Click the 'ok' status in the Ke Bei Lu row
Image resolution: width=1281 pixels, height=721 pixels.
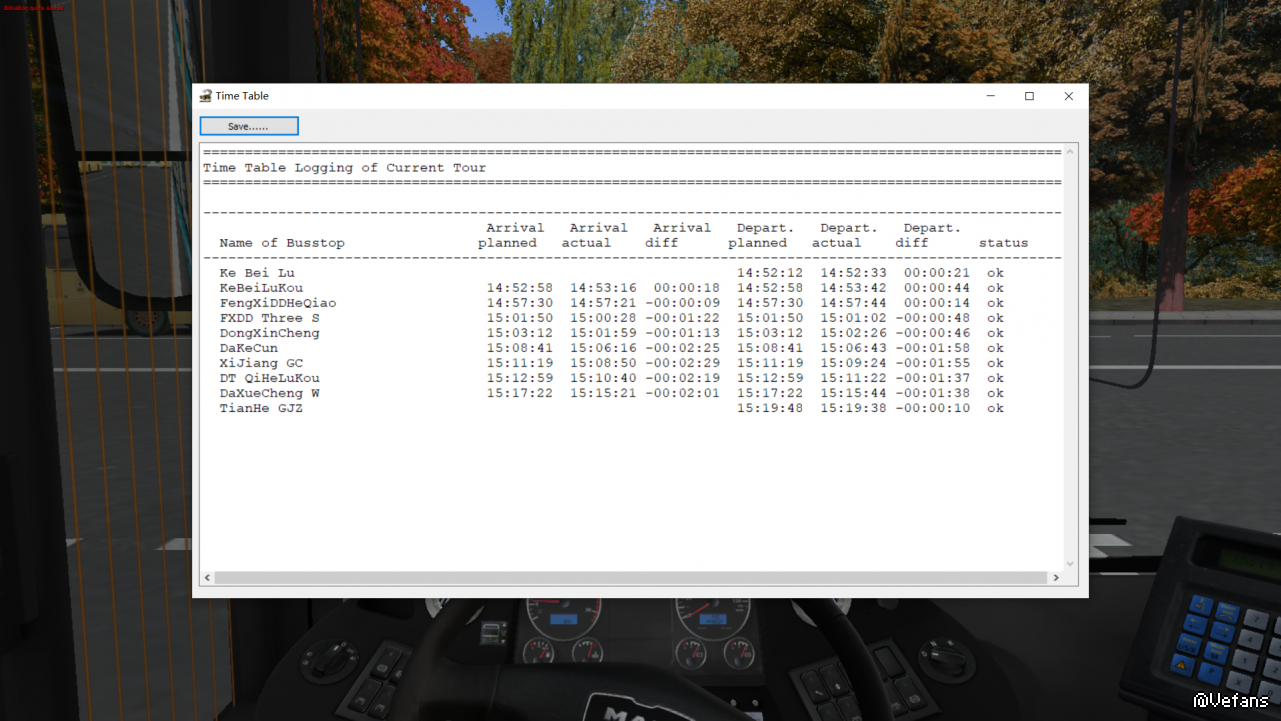995,273
